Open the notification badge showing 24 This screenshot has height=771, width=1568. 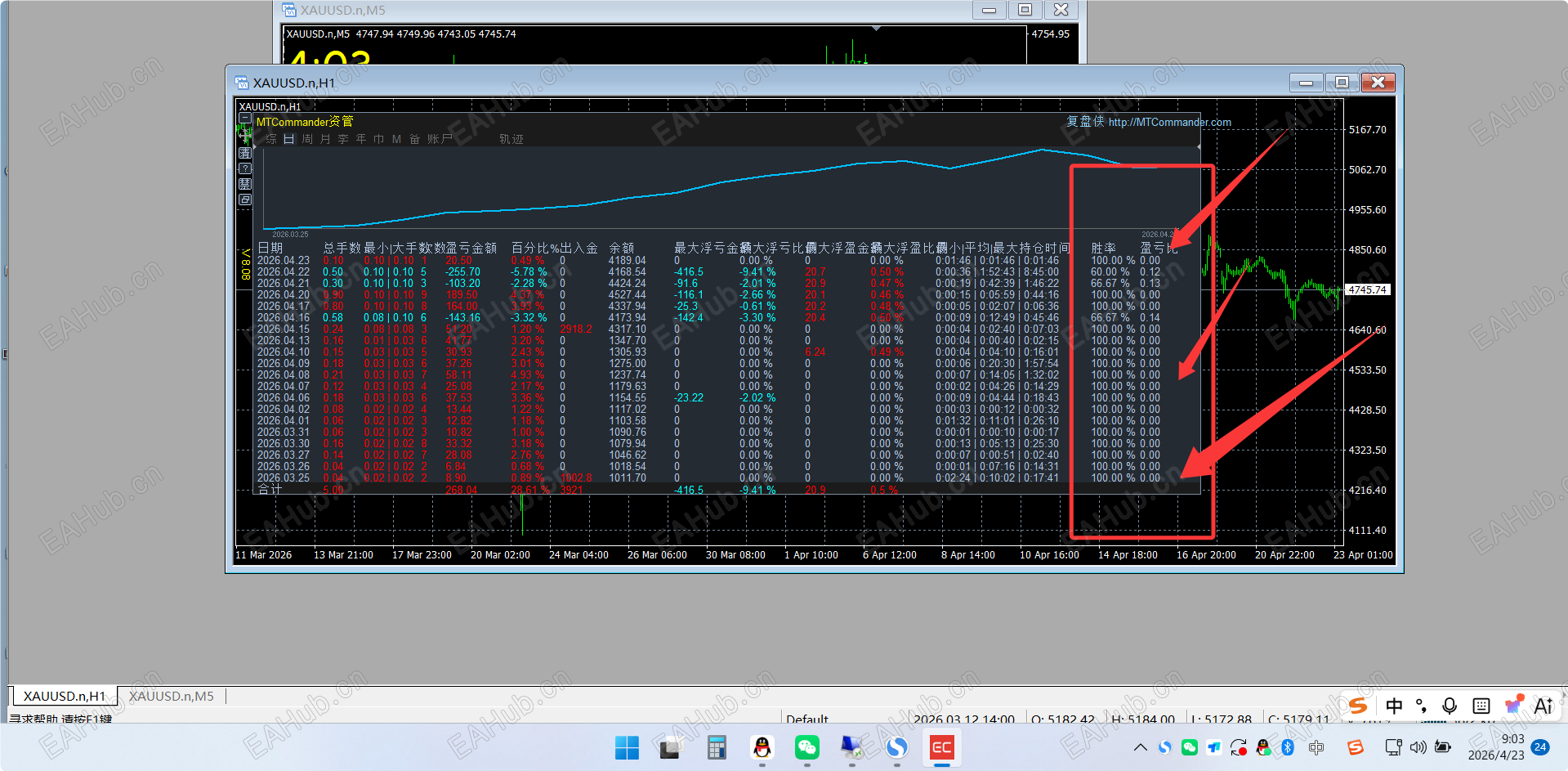tap(1540, 747)
